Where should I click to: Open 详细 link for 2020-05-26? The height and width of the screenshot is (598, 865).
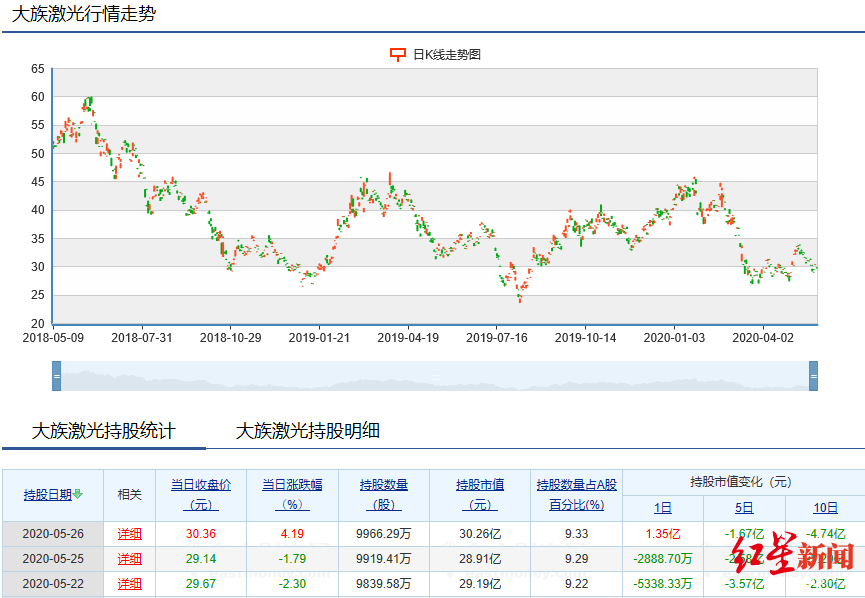click(x=130, y=534)
